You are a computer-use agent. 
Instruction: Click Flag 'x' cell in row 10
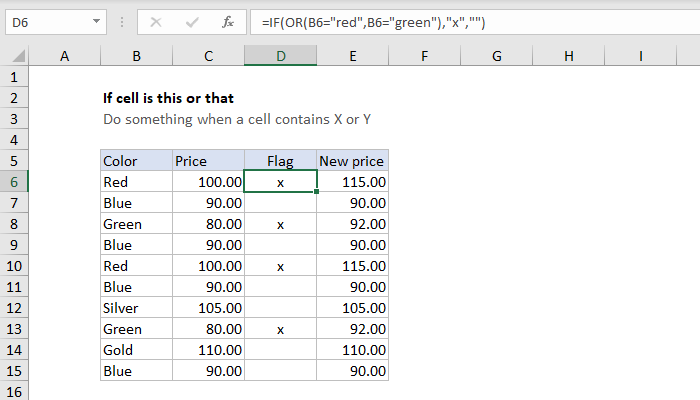[281, 266]
